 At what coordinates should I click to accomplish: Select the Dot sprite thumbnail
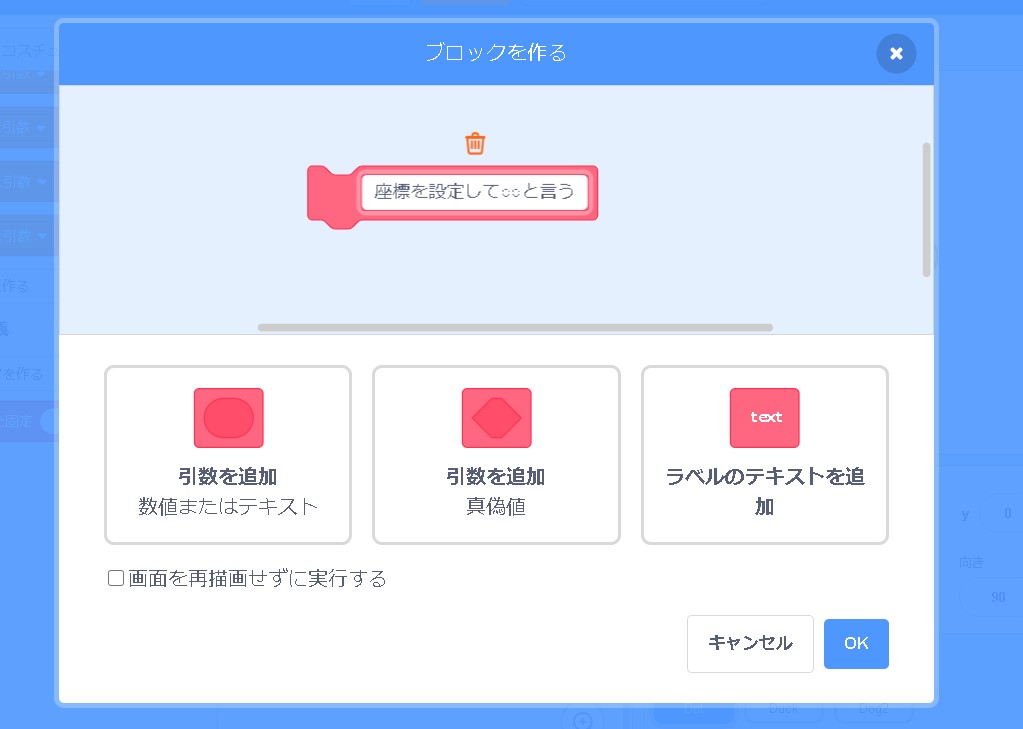point(693,712)
